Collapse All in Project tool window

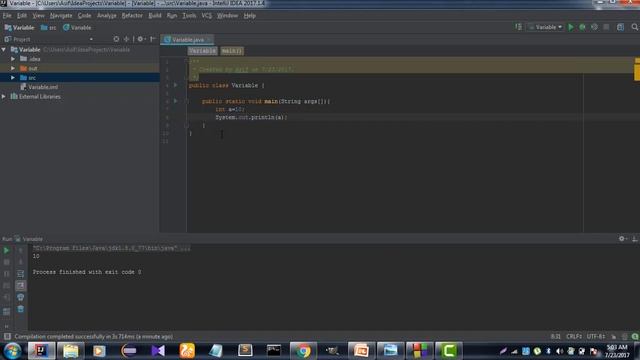point(127,39)
